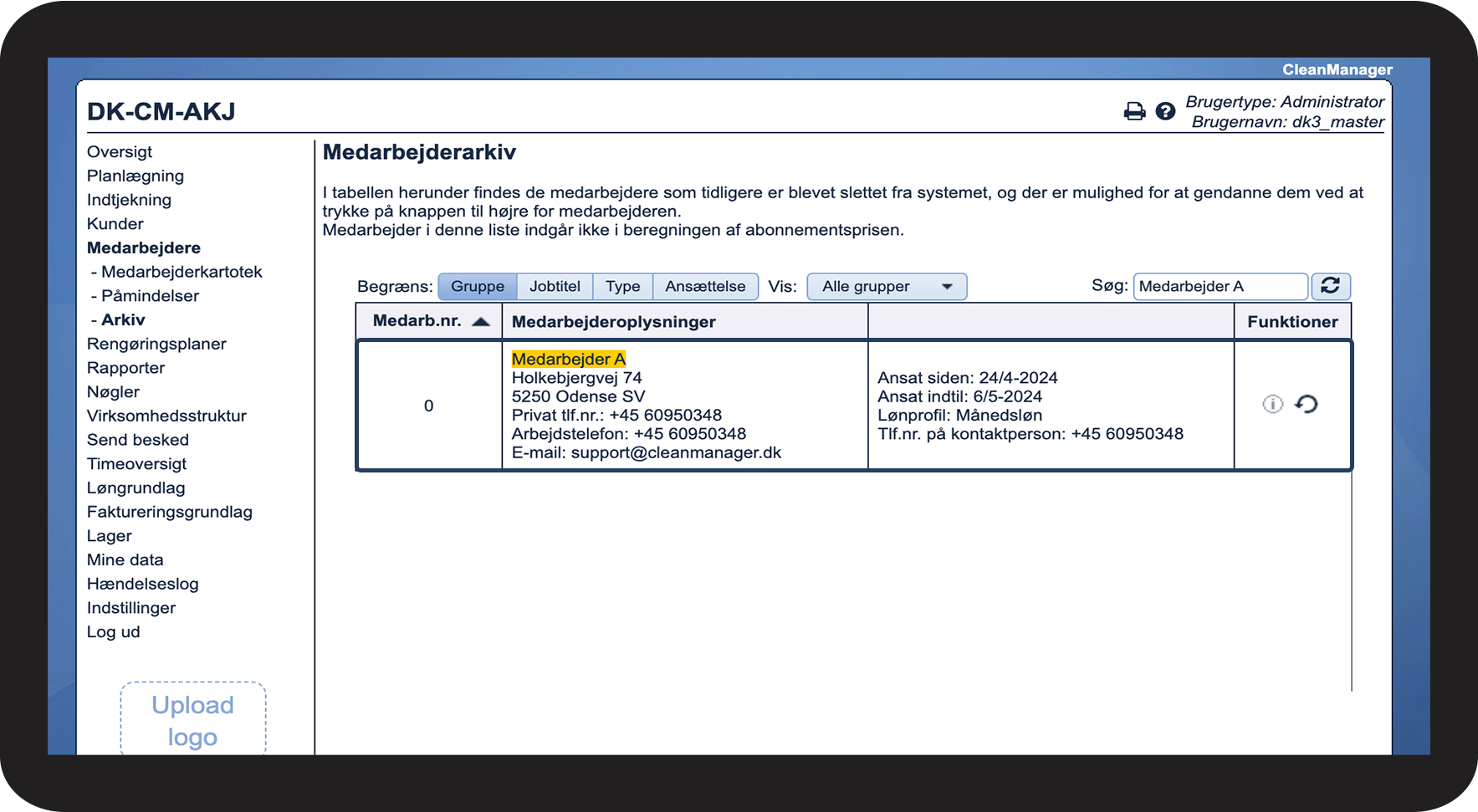Screen dimensions: 1478x812
Task: Open the Alle grupper dropdown
Action: pyautogui.click(x=887, y=286)
